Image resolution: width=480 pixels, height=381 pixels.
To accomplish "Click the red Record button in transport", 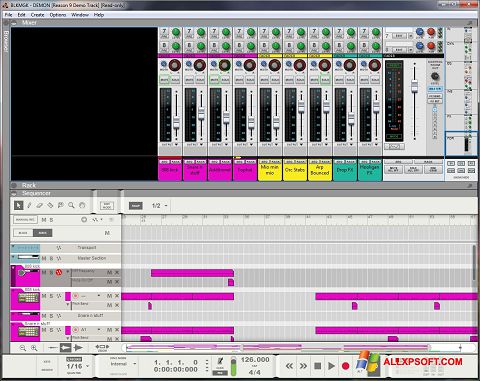I will [x=345, y=366].
